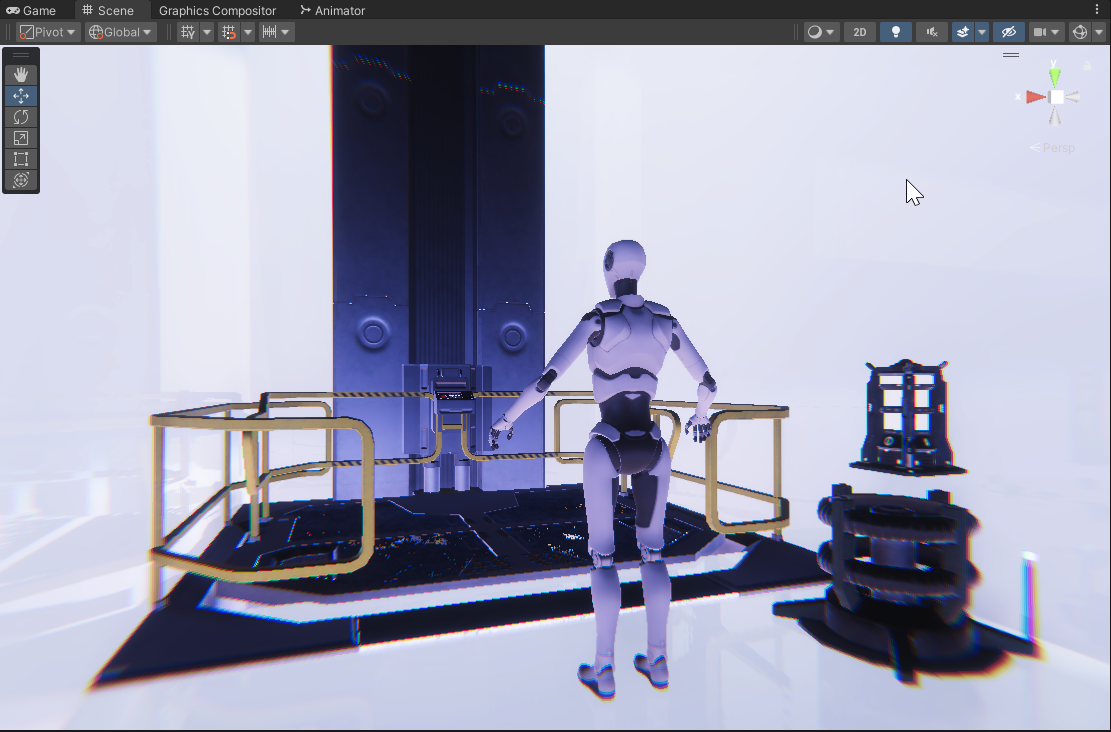Toggle scene audio mute button
This screenshot has height=732, width=1111.
pyautogui.click(x=932, y=32)
